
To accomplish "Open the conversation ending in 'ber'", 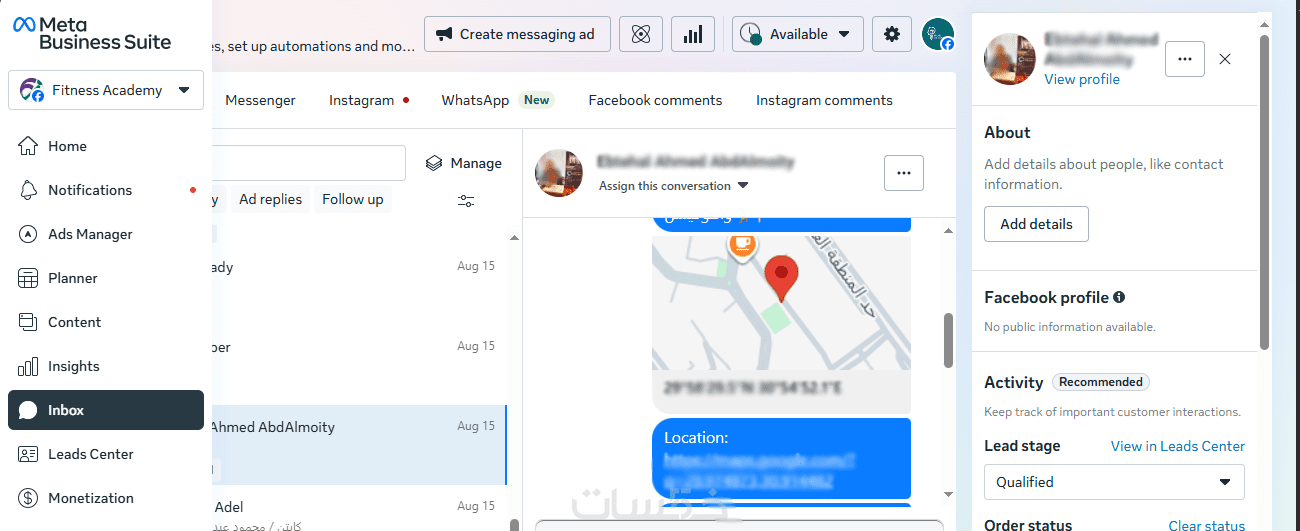I will point(359,365).
